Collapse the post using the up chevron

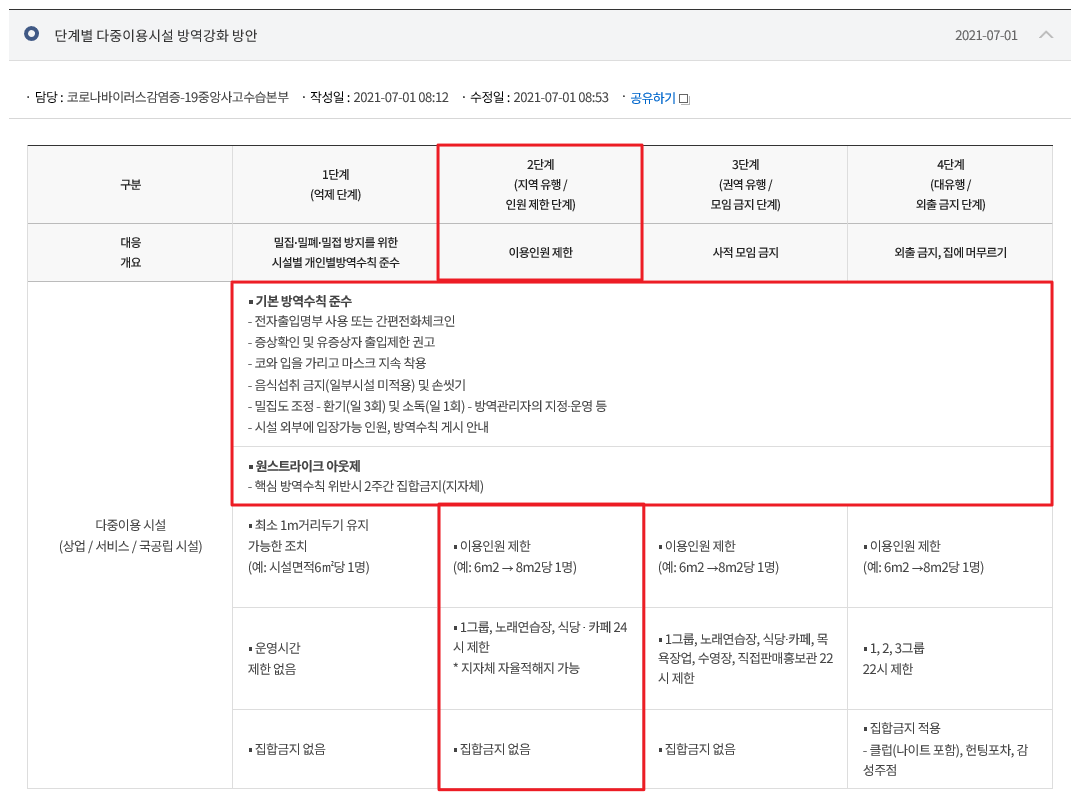pos(1046,35)
